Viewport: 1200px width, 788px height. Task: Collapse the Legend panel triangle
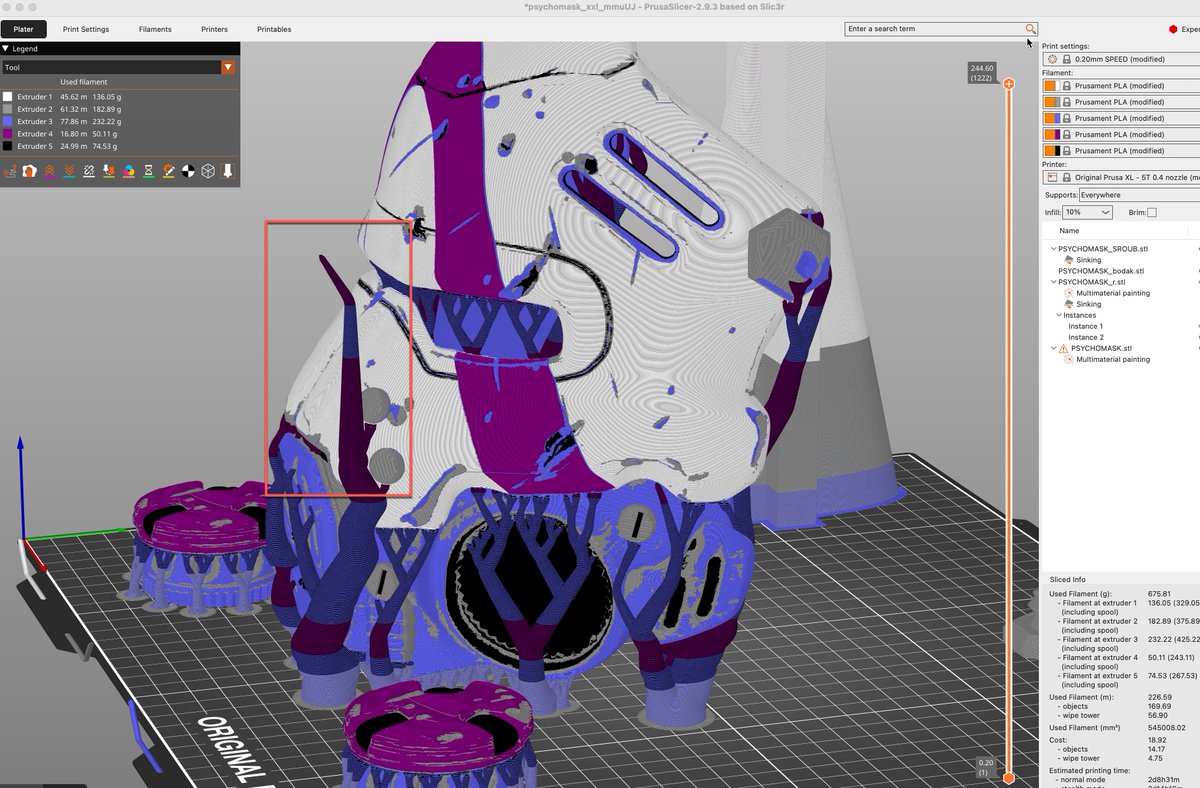tap(6, 47)
